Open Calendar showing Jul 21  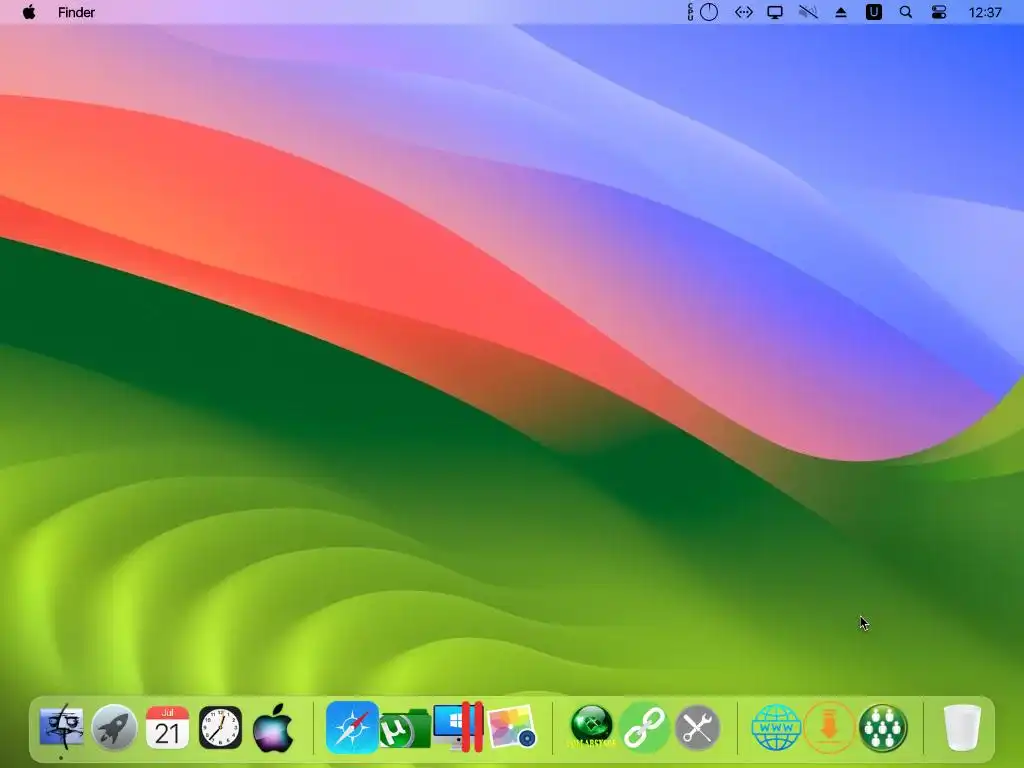[x=167, y=727]
